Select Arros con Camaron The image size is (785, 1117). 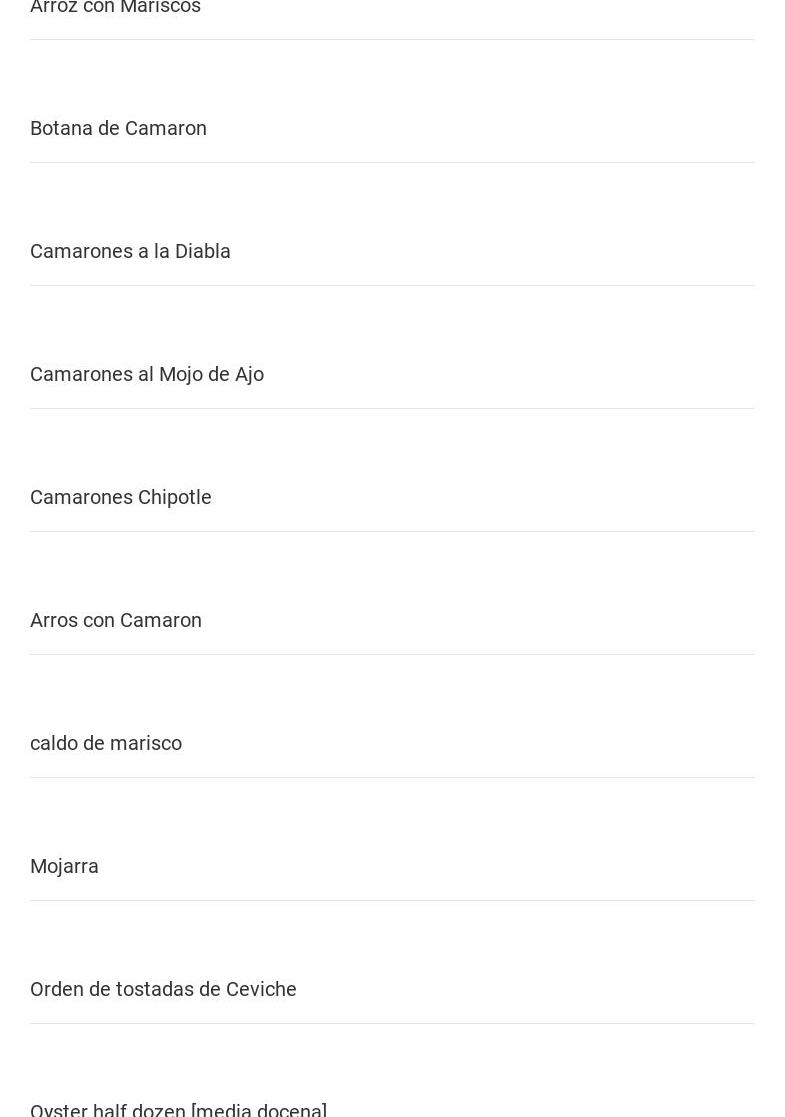coord(116,620)
